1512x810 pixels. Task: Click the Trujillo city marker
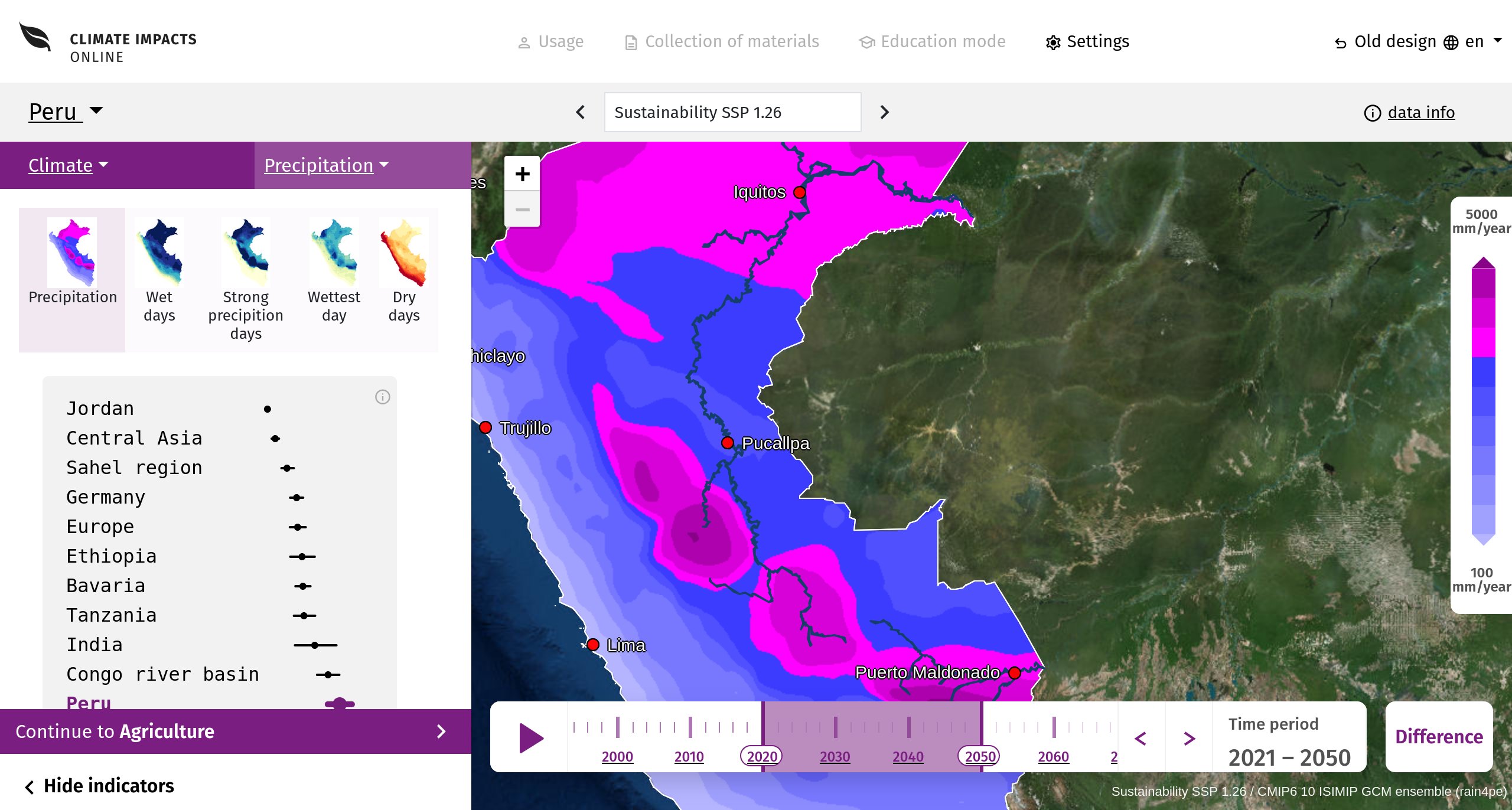coord(485,427)
